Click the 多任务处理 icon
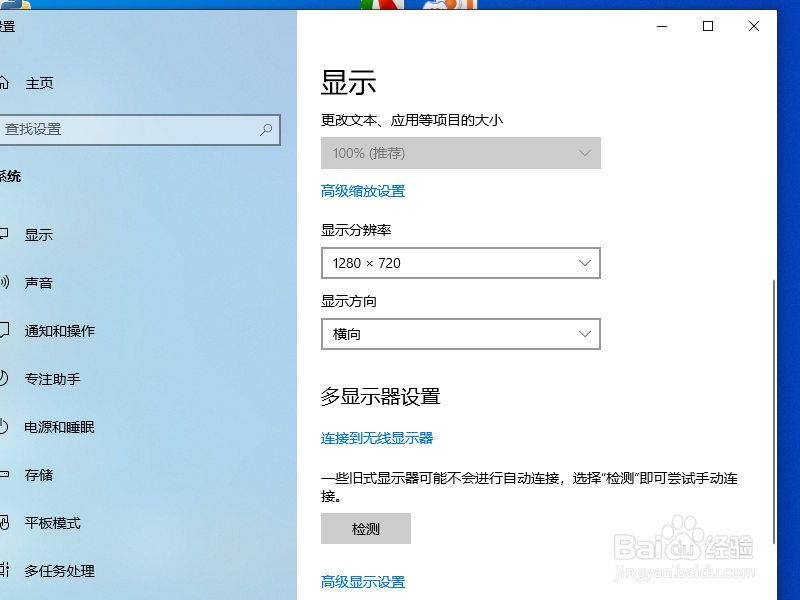Screen dimensions: 800x600 point(4,570)
